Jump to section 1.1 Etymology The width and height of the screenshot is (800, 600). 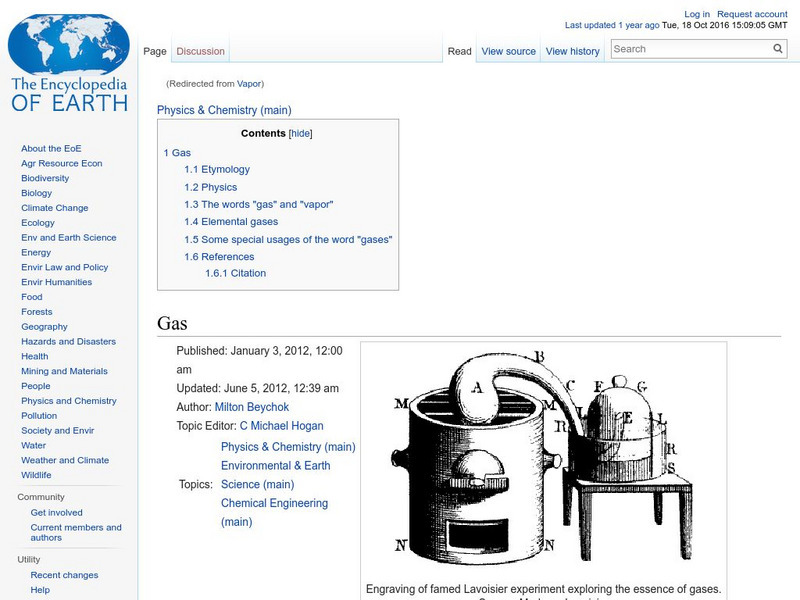[217, 169]
